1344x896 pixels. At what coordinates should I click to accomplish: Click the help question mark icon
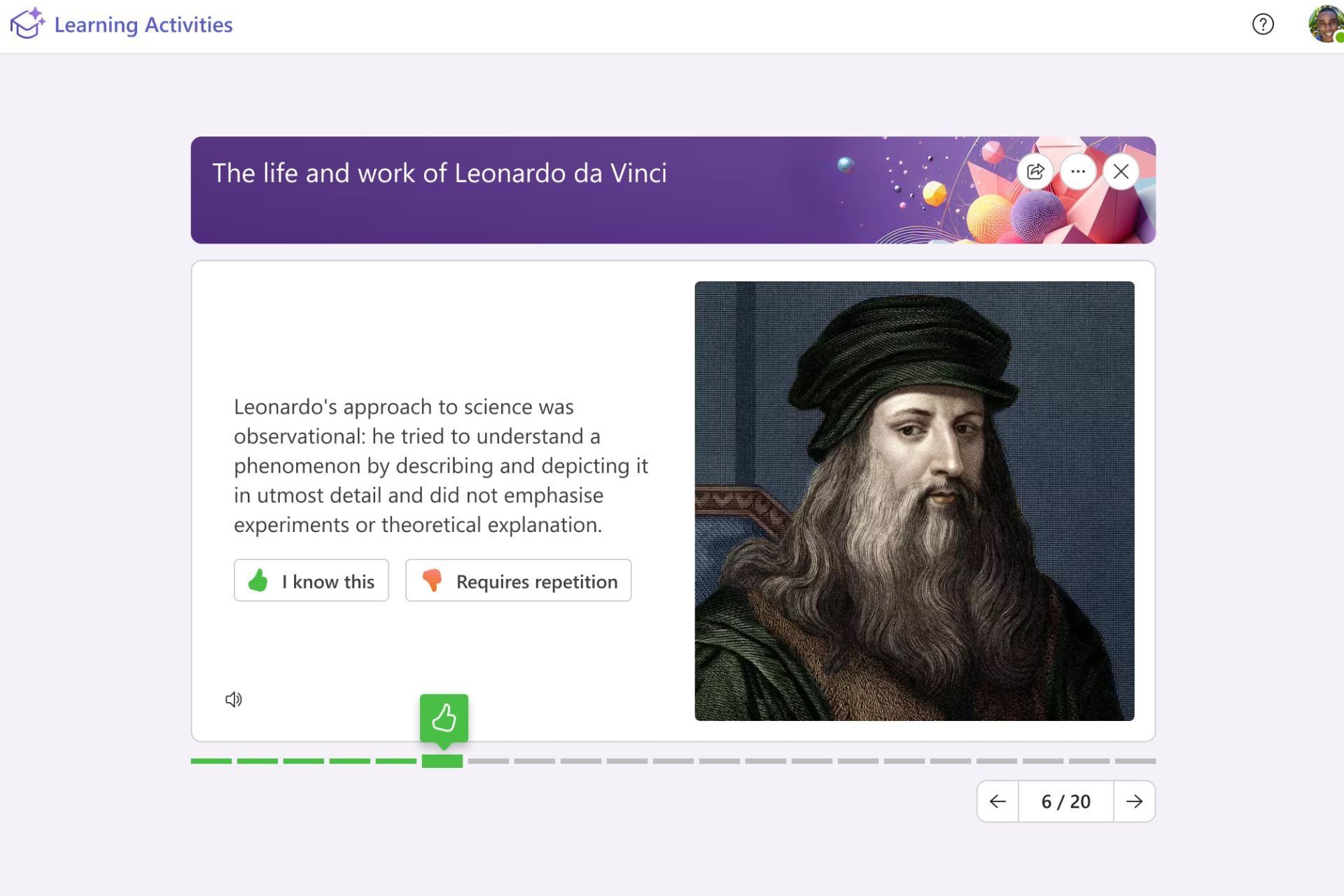(x=1263, y=24)
